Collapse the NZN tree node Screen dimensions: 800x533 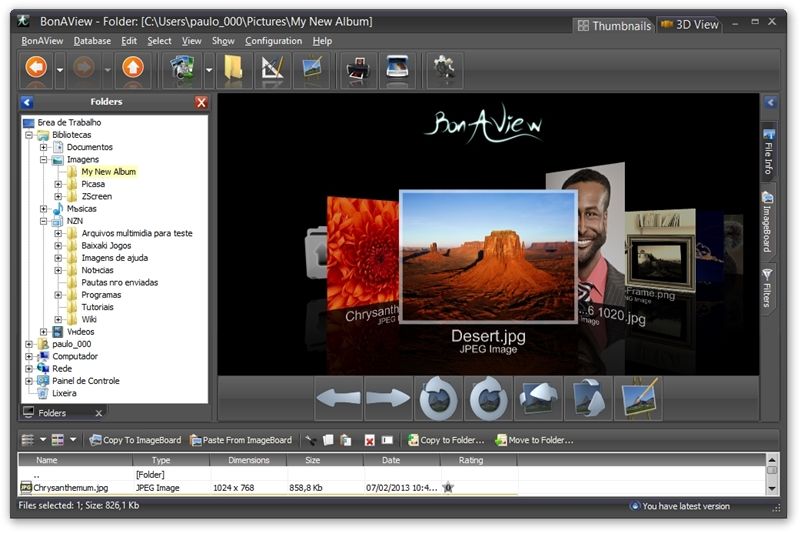[x=44, y=221]
